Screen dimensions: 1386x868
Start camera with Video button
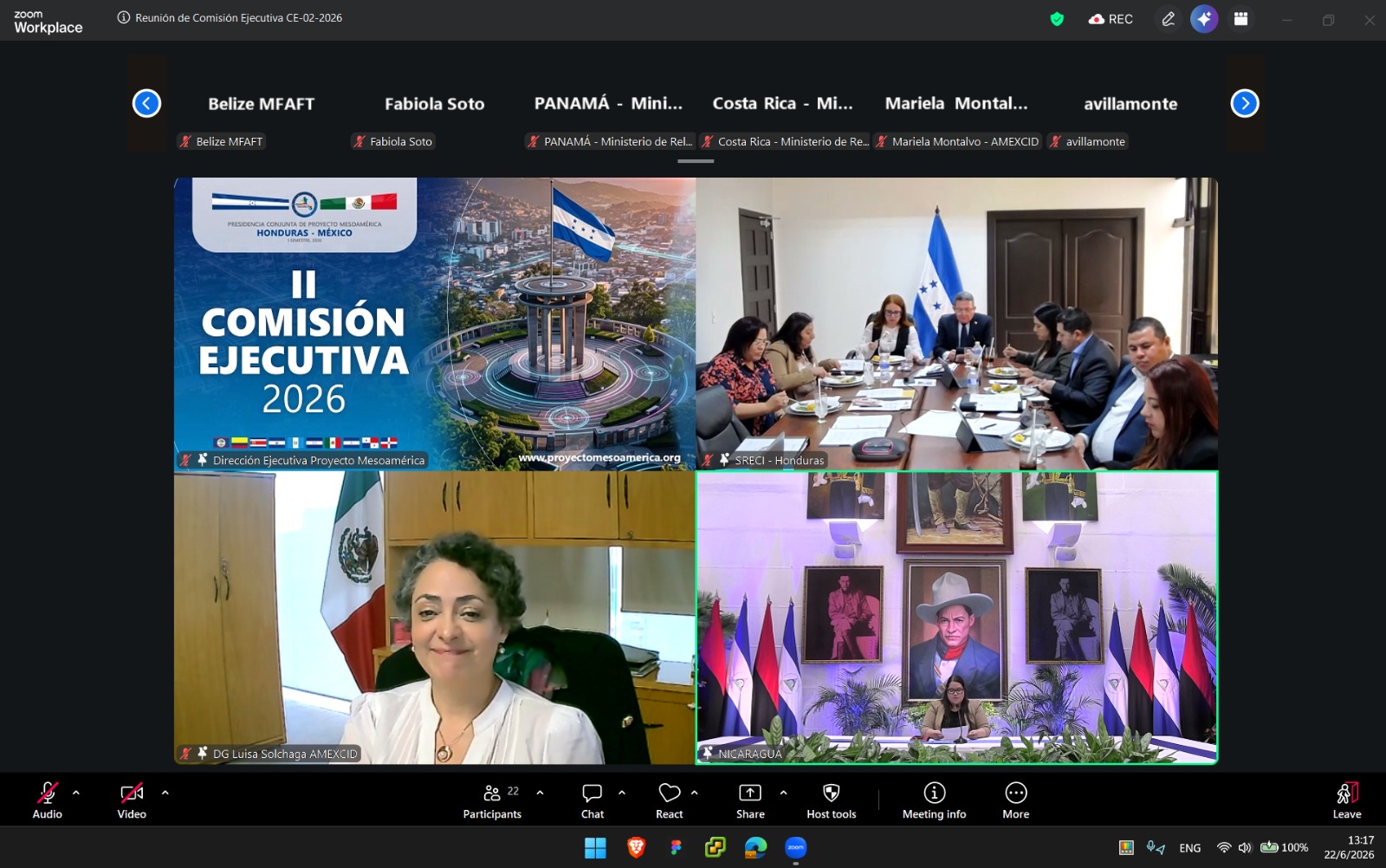click(x=132, y=800)
